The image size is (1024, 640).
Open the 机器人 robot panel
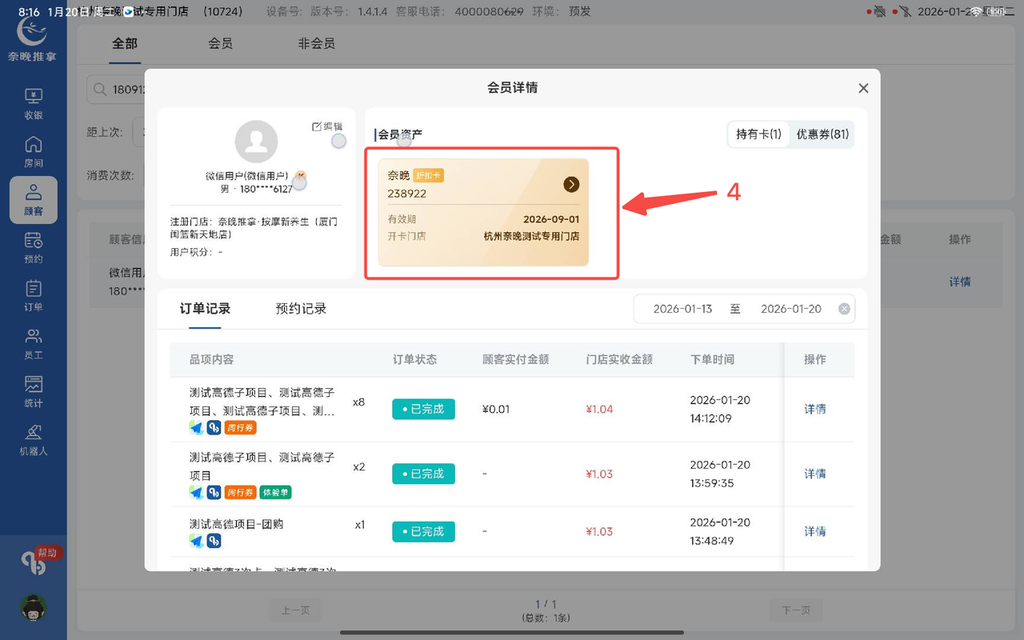(33, 440)
